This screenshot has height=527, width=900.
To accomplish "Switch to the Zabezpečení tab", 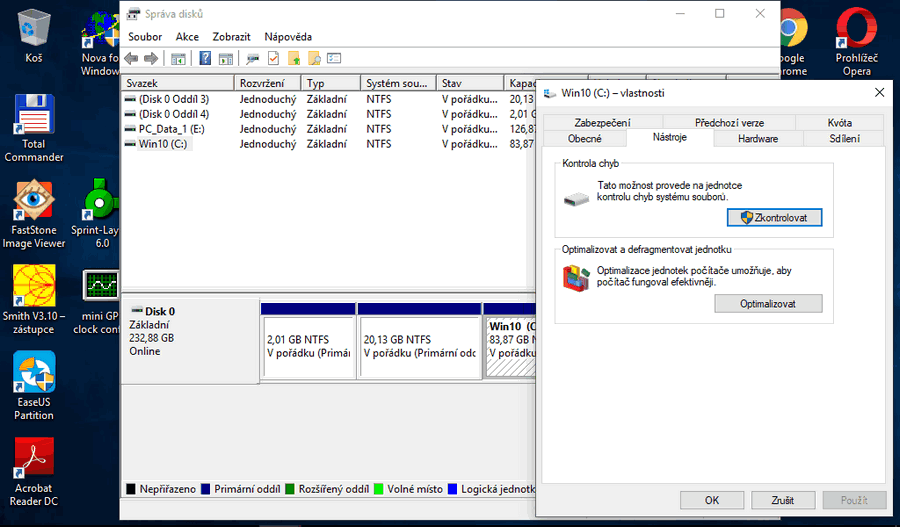I will coord(602,123).
